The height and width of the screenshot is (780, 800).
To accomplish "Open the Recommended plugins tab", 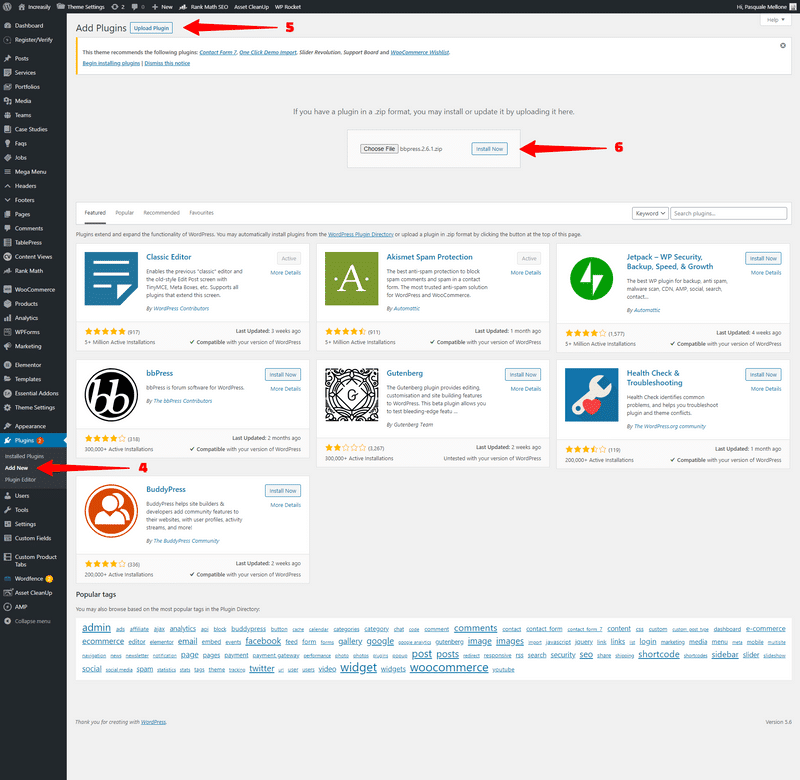I will (x=161, y=213).
